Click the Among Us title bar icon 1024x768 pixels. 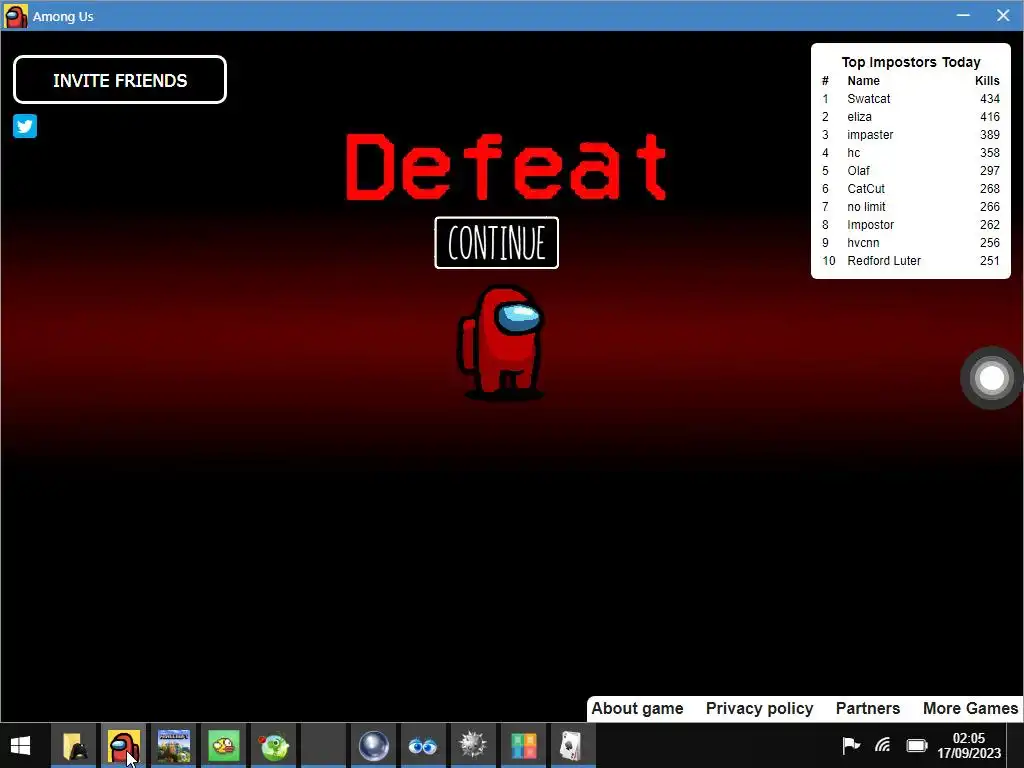[x=16, y=16]
